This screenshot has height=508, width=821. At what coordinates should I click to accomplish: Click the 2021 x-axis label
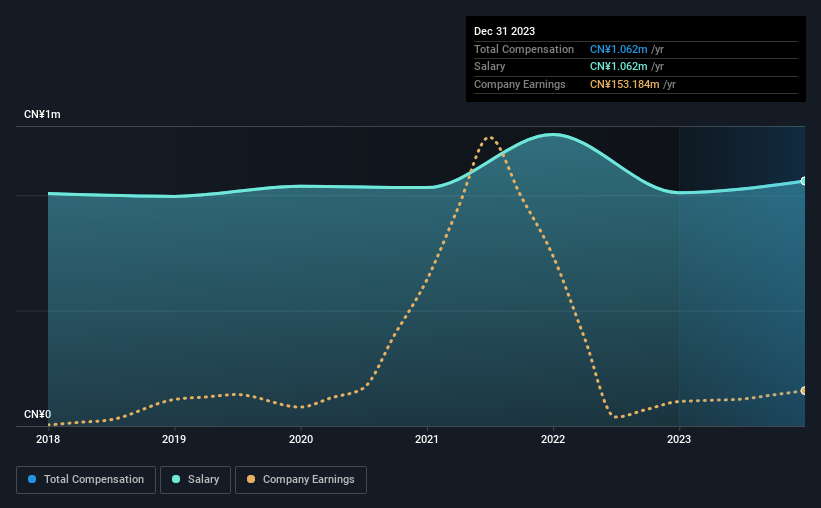[x=427, y=439]
